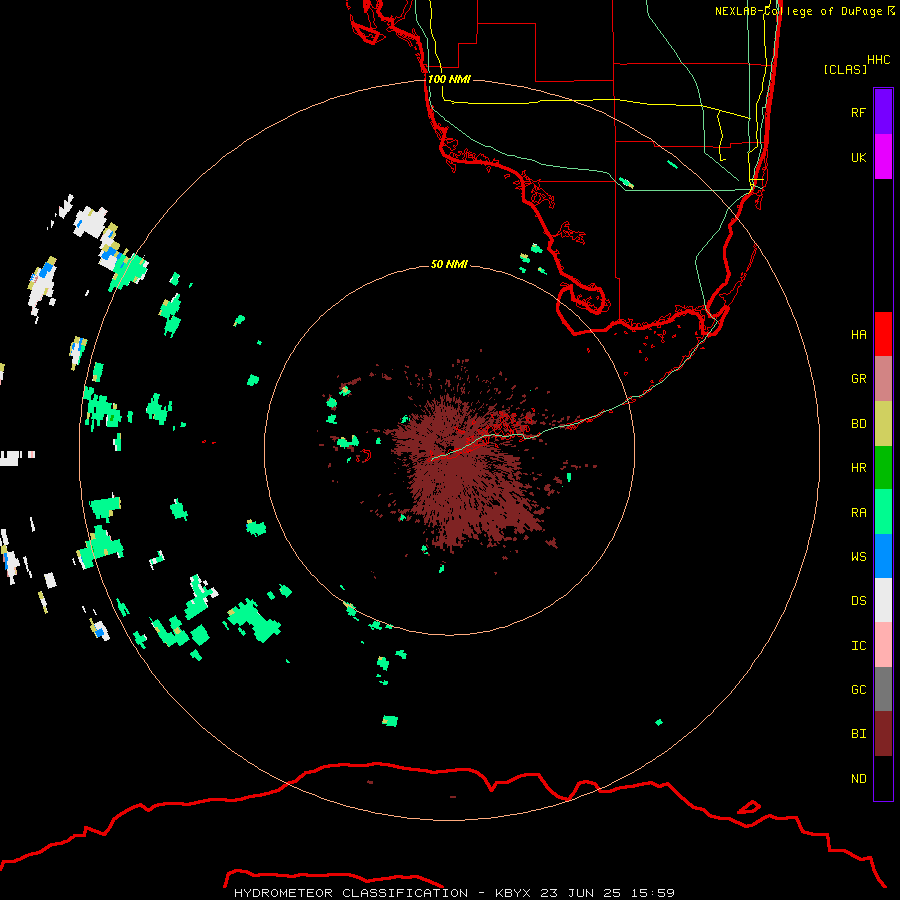The height and width of the screenshot is (900, 900).
Task: Click the 50 NMI range ring label
Action: tap(449, 265)
